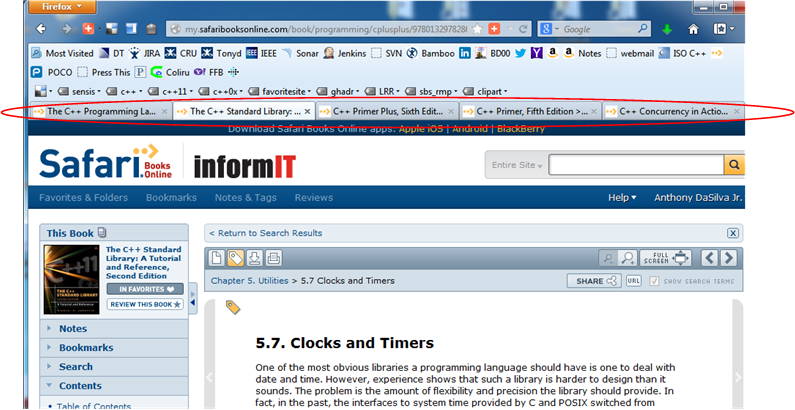
Task: Open the Entire Site search scope dropdown
Action: click(x=518, y=165)
